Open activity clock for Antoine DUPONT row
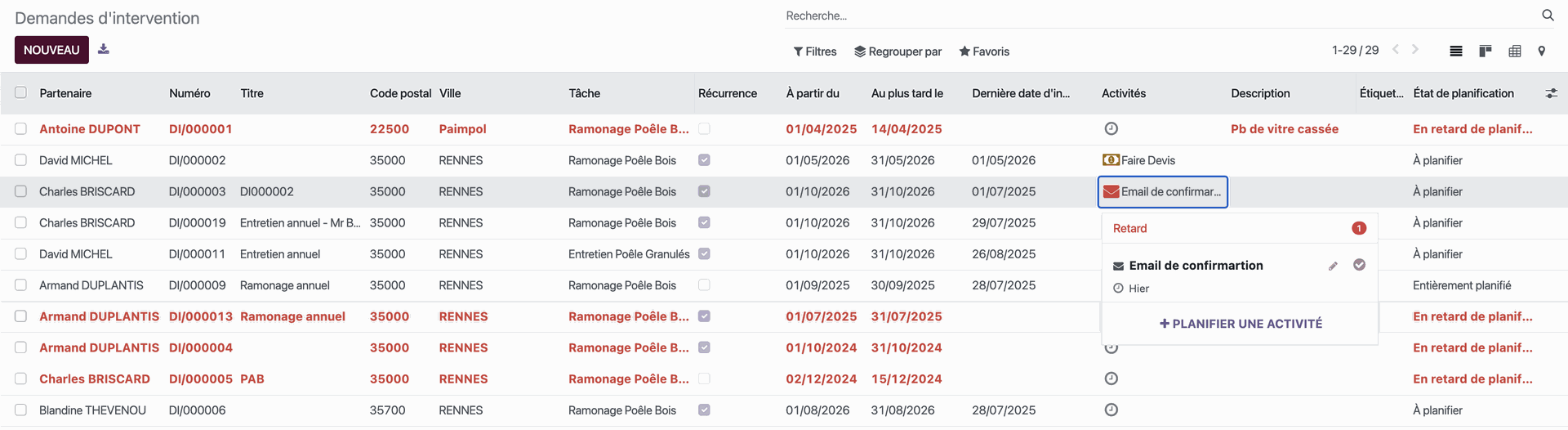The image size is (1568, 430). click(1111, 128)
